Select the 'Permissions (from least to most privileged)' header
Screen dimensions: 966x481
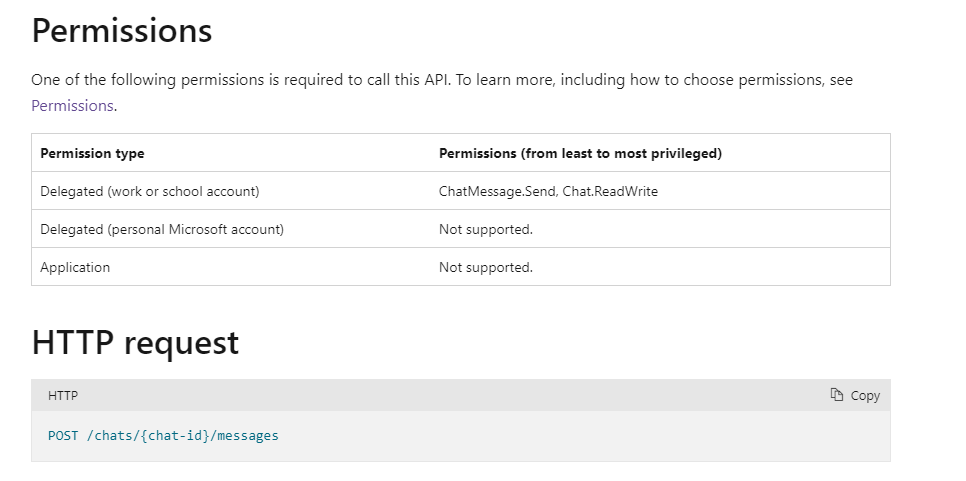(x=580, y=153)
